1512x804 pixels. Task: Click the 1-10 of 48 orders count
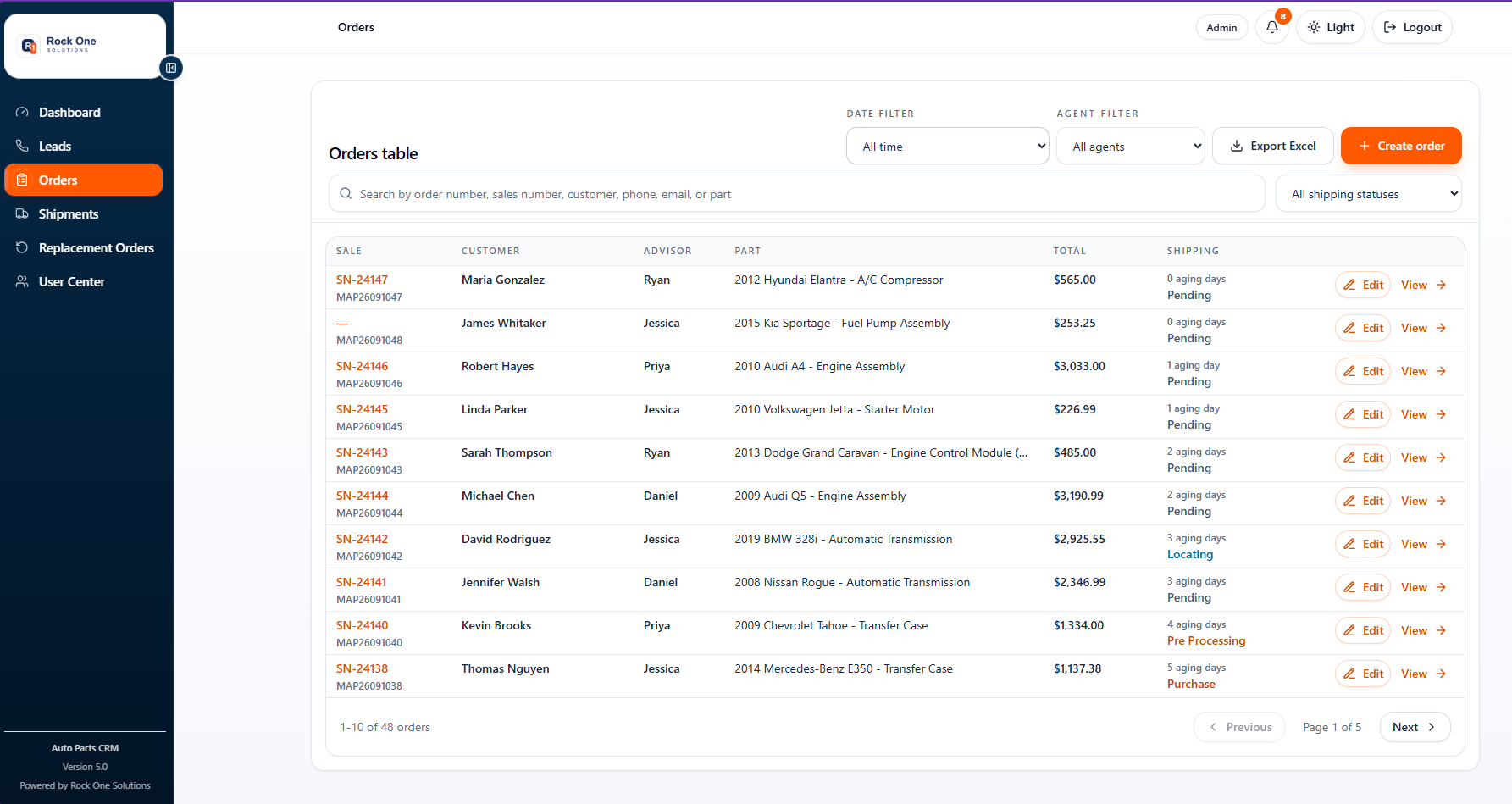click(385, 727)
